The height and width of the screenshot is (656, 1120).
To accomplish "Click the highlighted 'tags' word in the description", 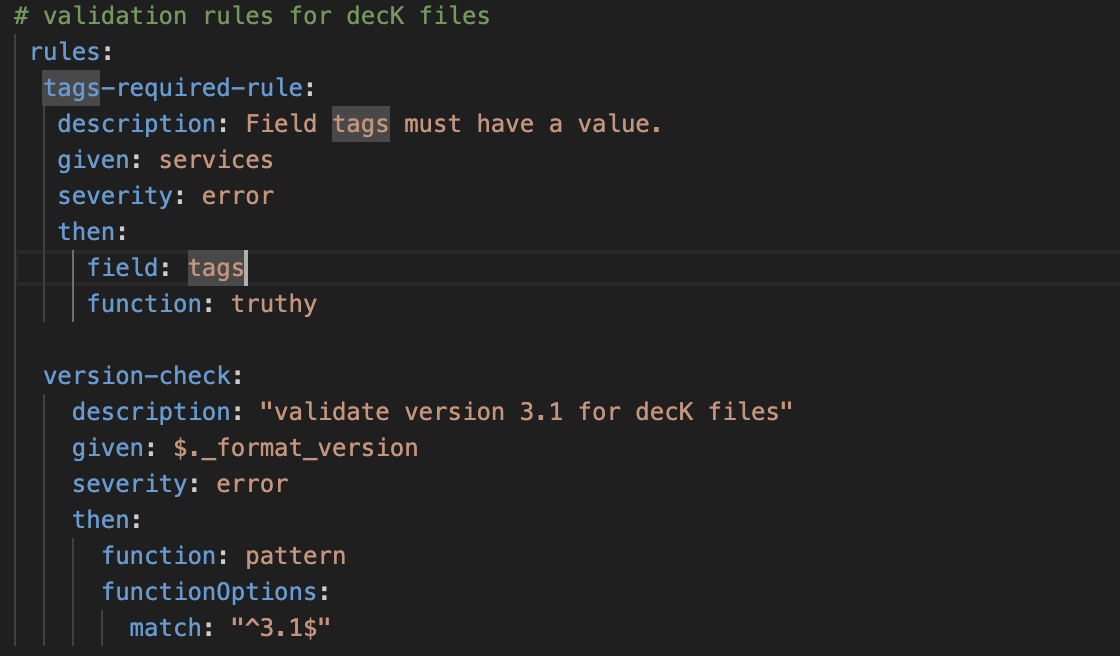I will pos(360,124).
